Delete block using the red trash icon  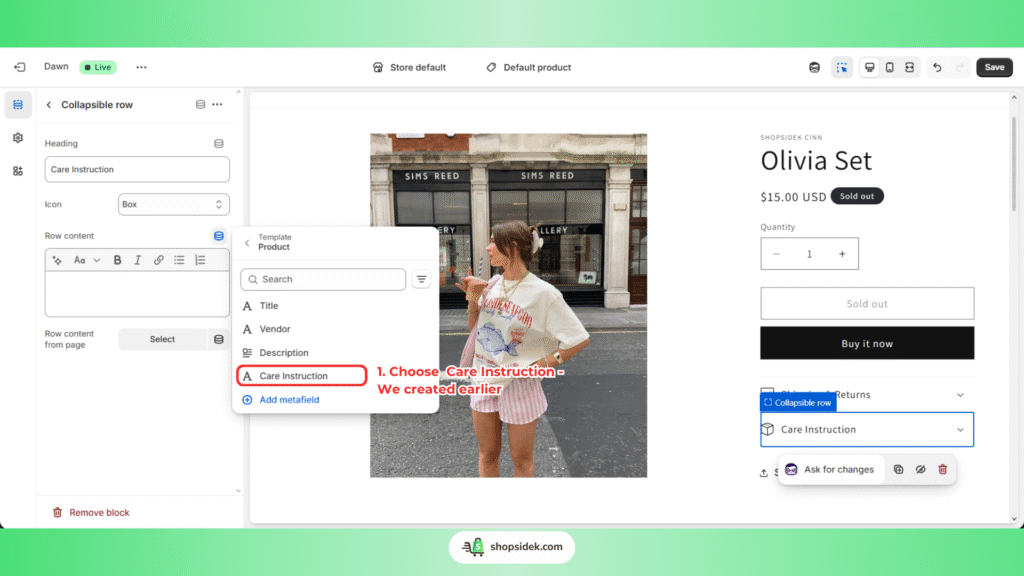click(942, 469)
